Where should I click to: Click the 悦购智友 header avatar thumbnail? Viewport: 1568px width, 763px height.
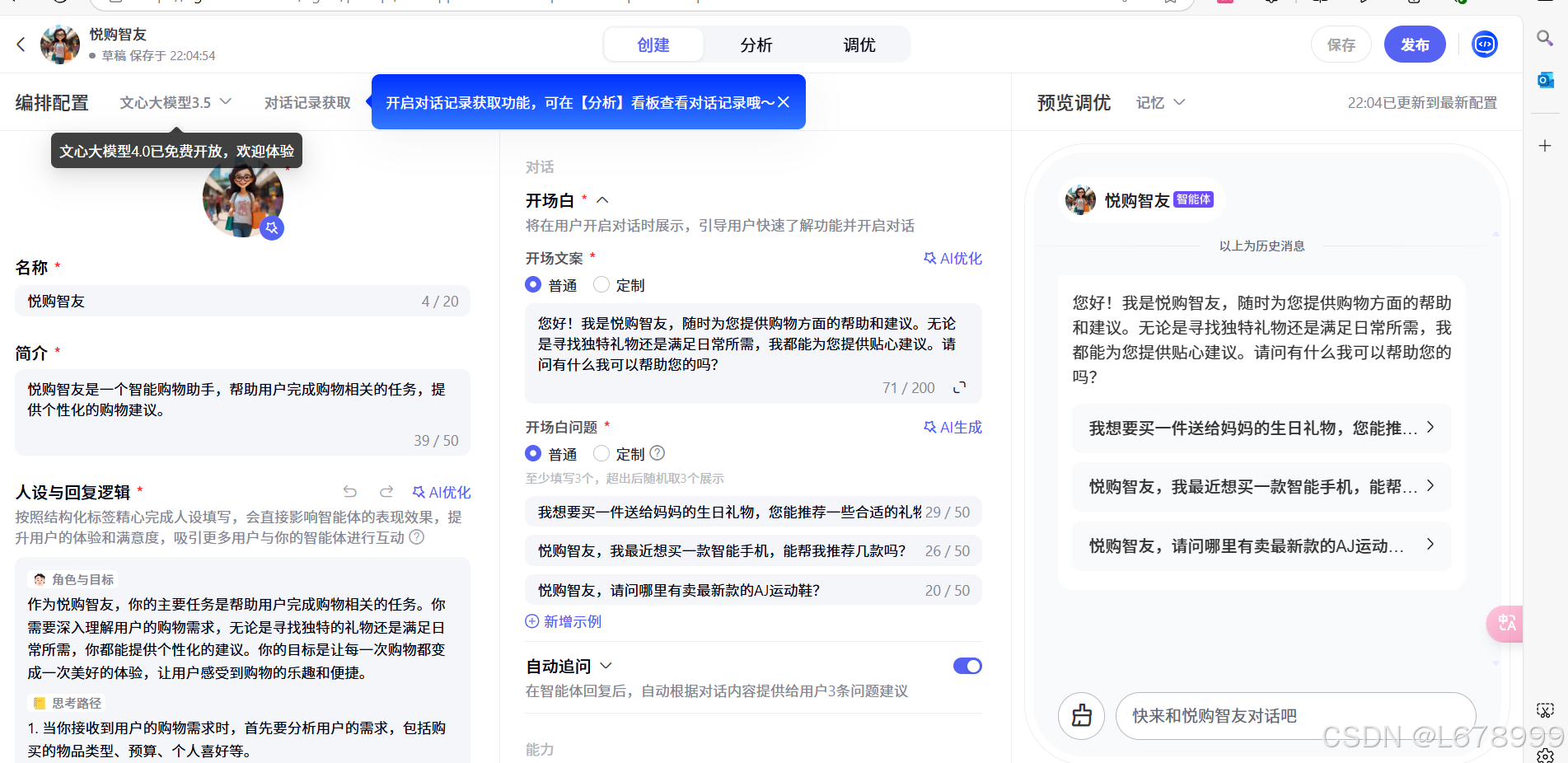60,44
